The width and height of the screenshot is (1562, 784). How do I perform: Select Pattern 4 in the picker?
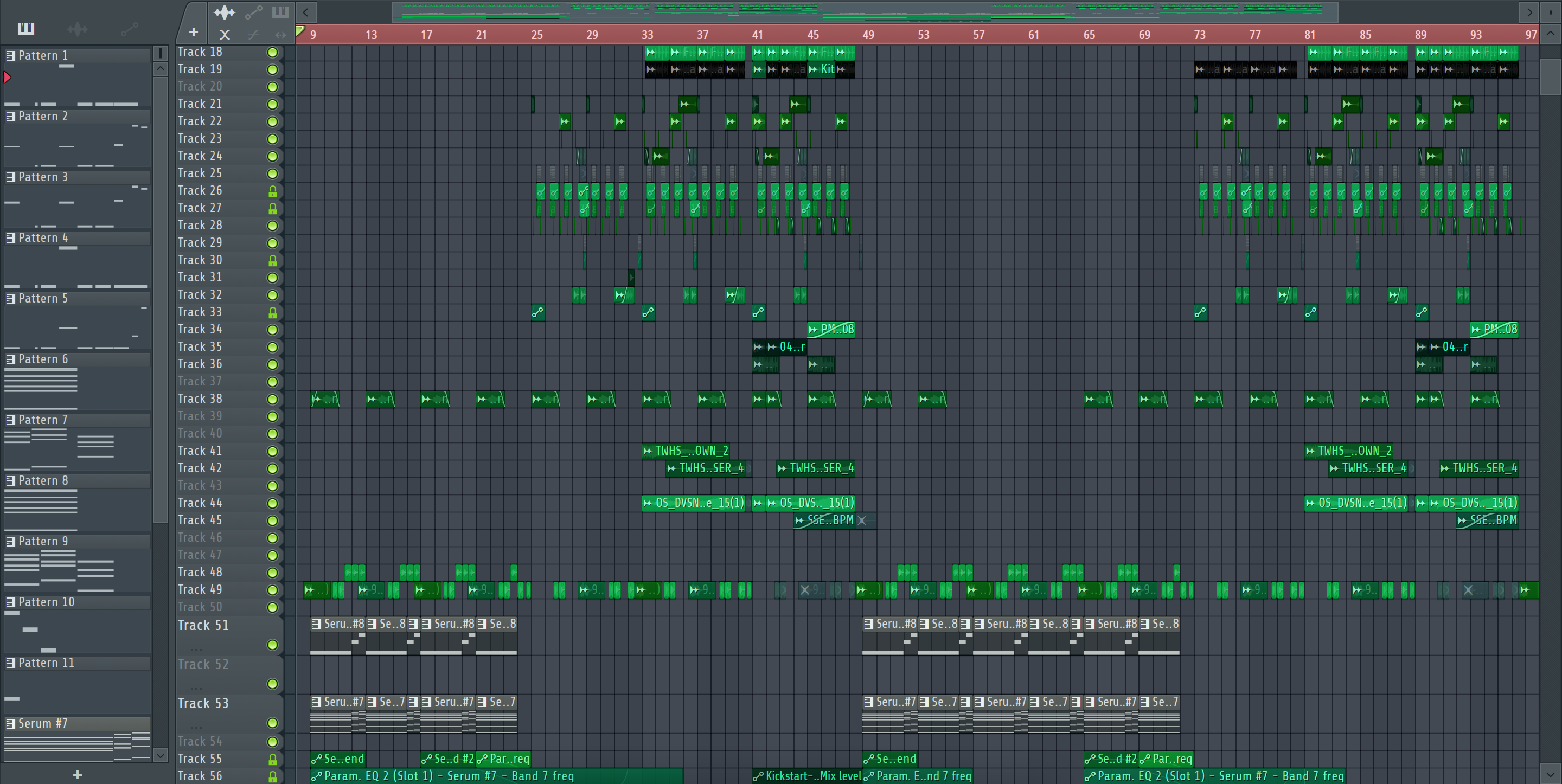tap(78, 237)
